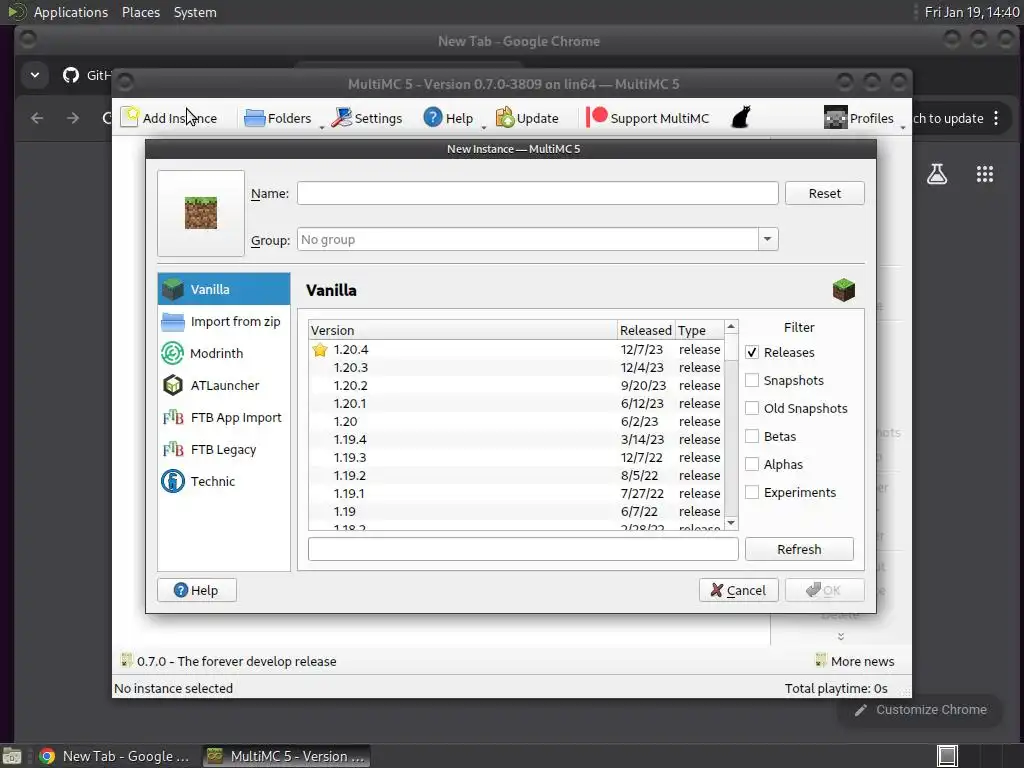This screenshot has width=1024, height=768.
Task: Click the black cat icon
Action: [741, 118]
